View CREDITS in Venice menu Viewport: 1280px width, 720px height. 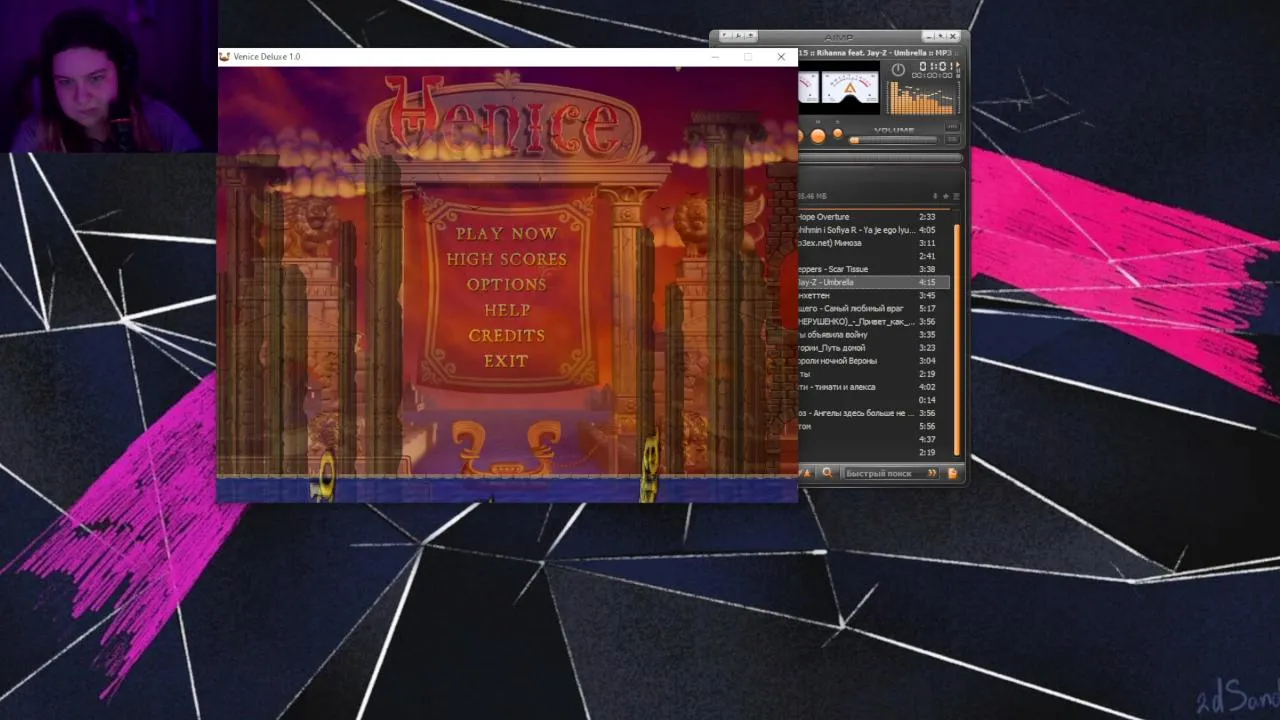[506, 335]
